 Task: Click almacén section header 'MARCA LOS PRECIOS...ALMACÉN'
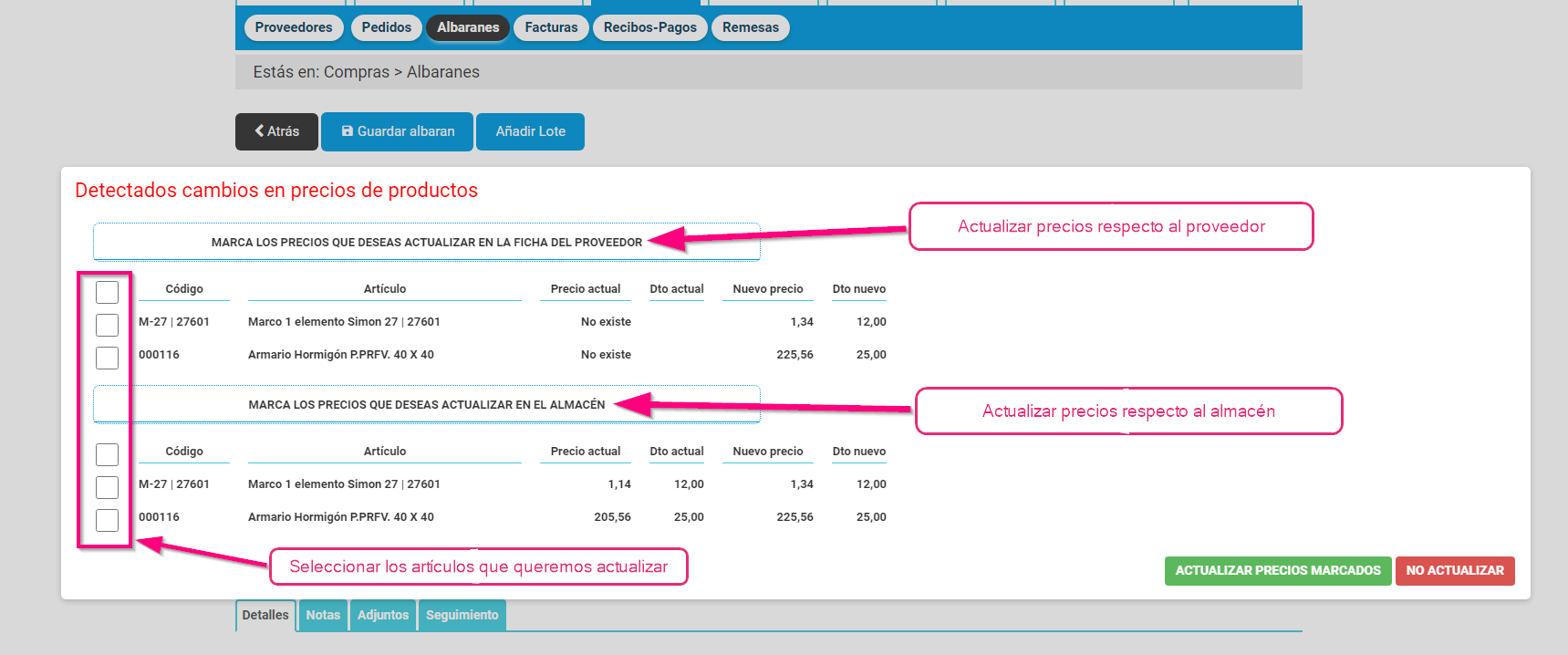(427, 404)
